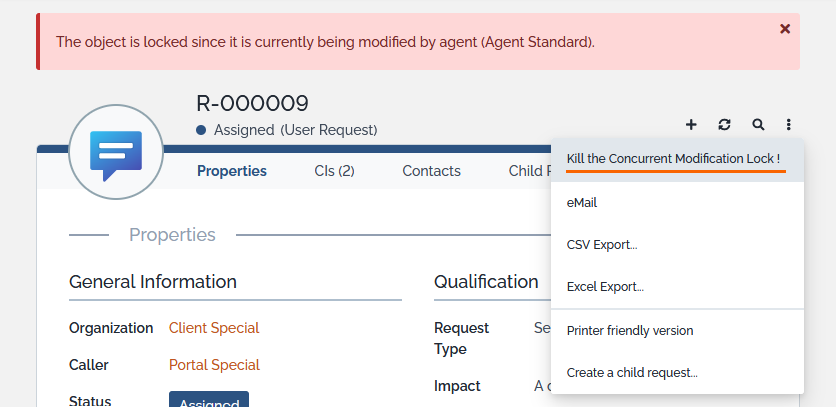The width and height of the screenshot is (836, 407).
Task: Select Kill the Concurrent Modification Lock
Action: point(673,159)
